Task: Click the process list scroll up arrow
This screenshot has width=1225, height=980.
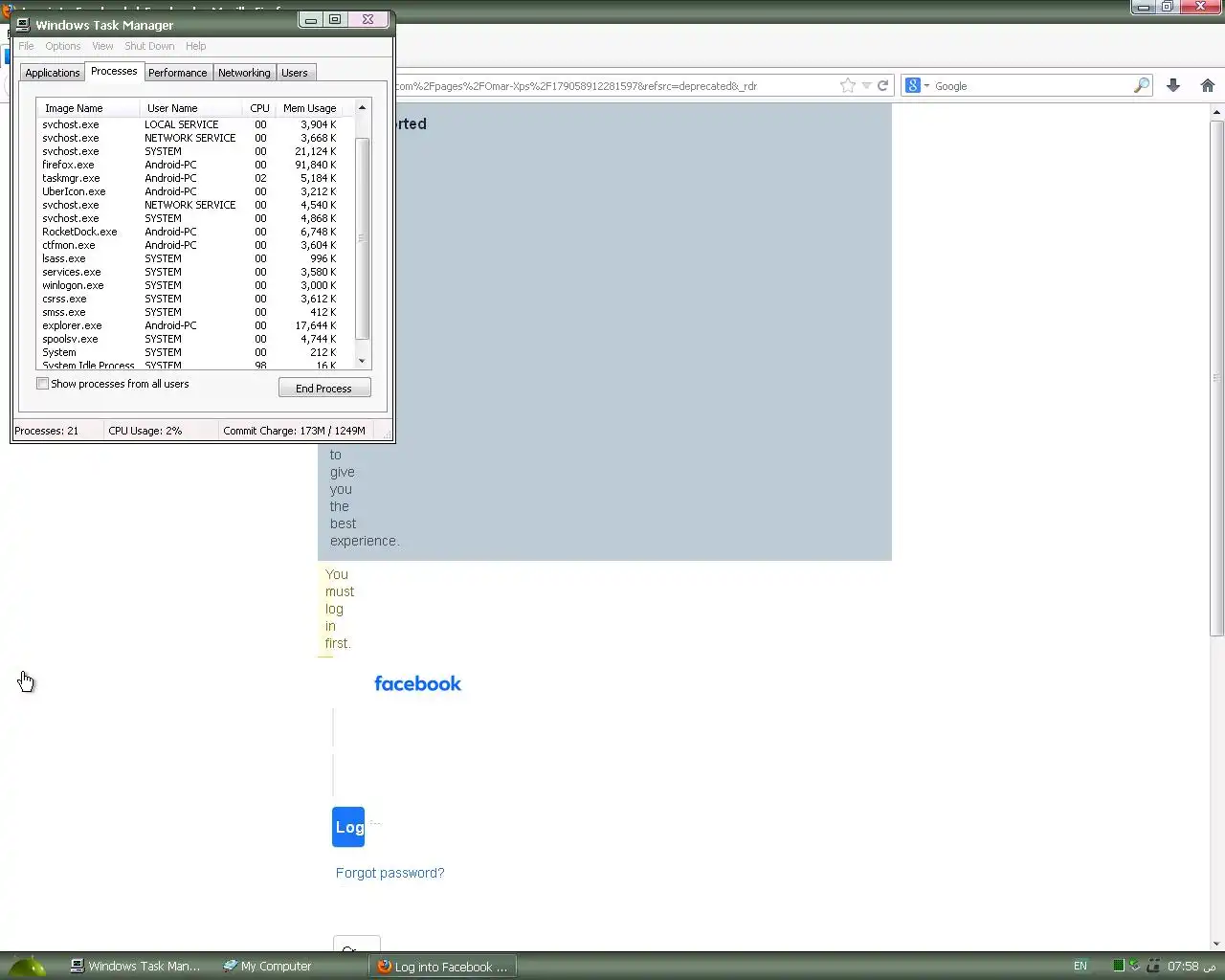Action: pyautogui.click(x=362, y=107)
